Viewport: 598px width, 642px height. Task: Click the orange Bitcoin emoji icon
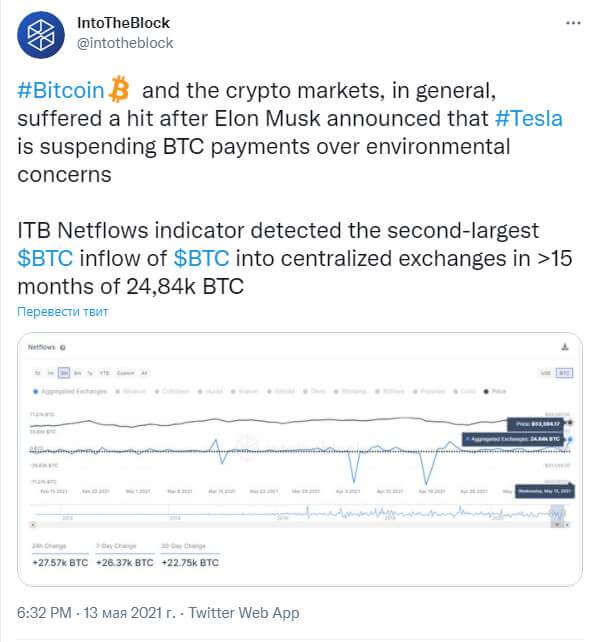119,89
